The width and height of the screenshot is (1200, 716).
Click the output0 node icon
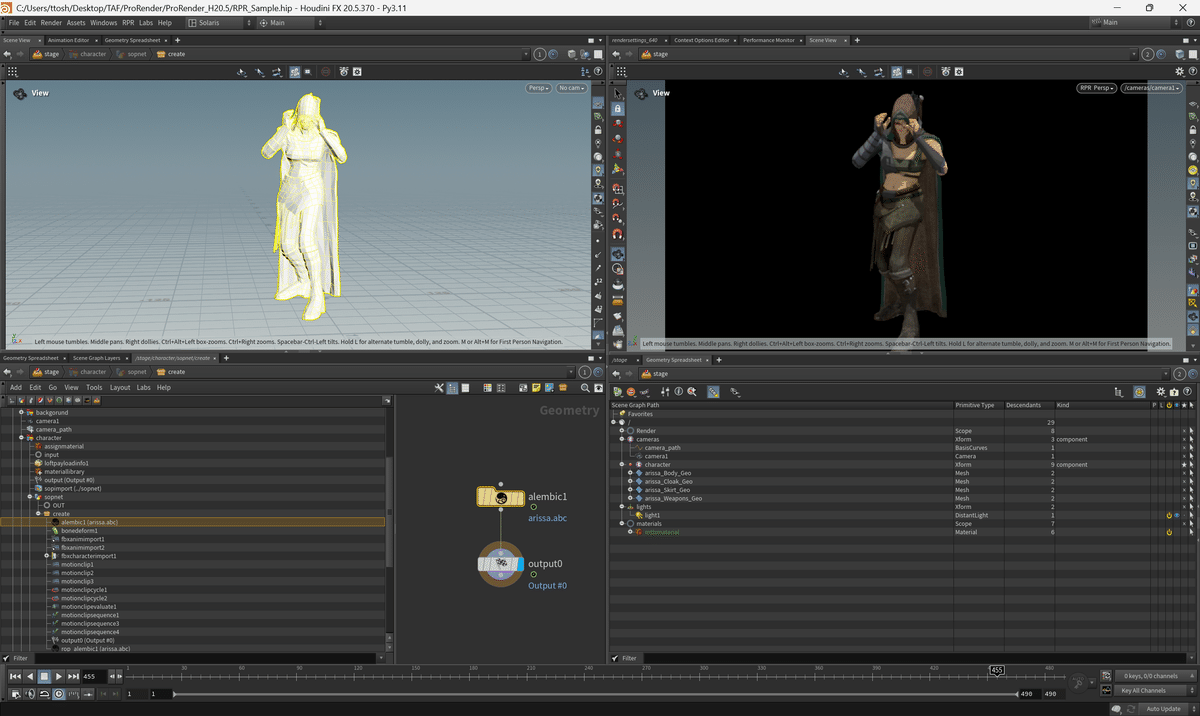(500, 564)
